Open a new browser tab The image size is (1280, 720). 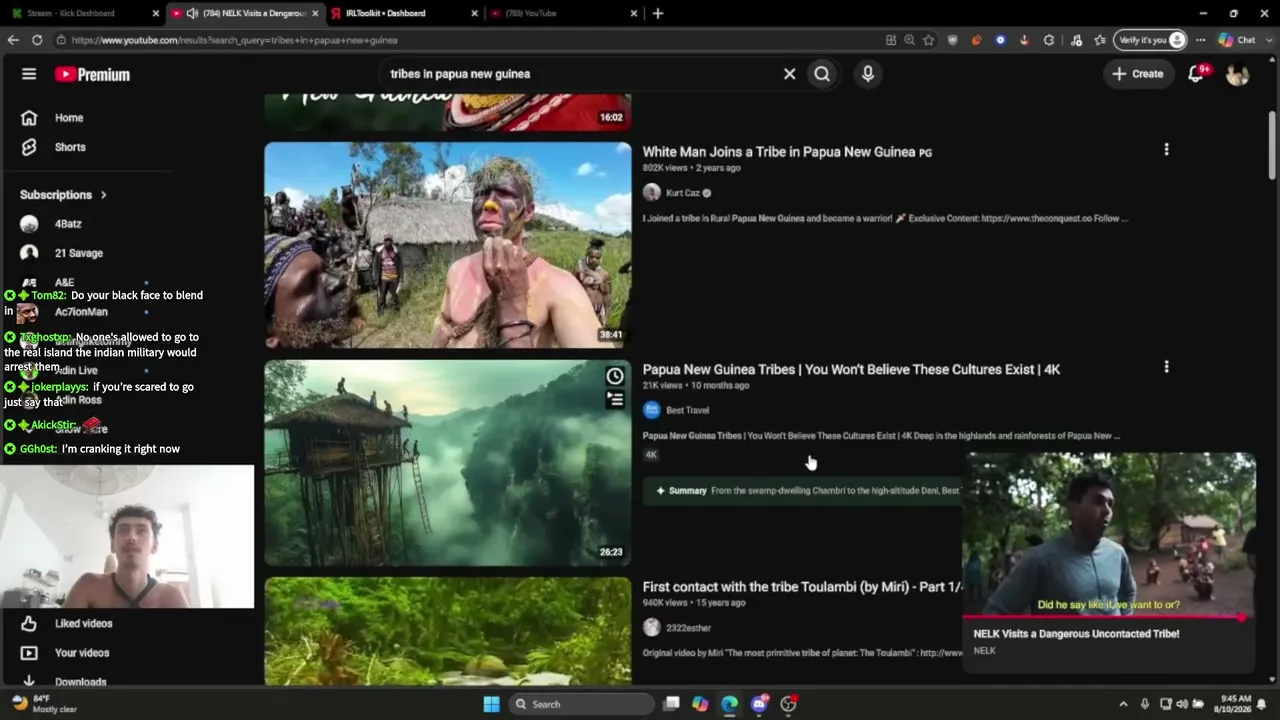click(x=657, y=13)
